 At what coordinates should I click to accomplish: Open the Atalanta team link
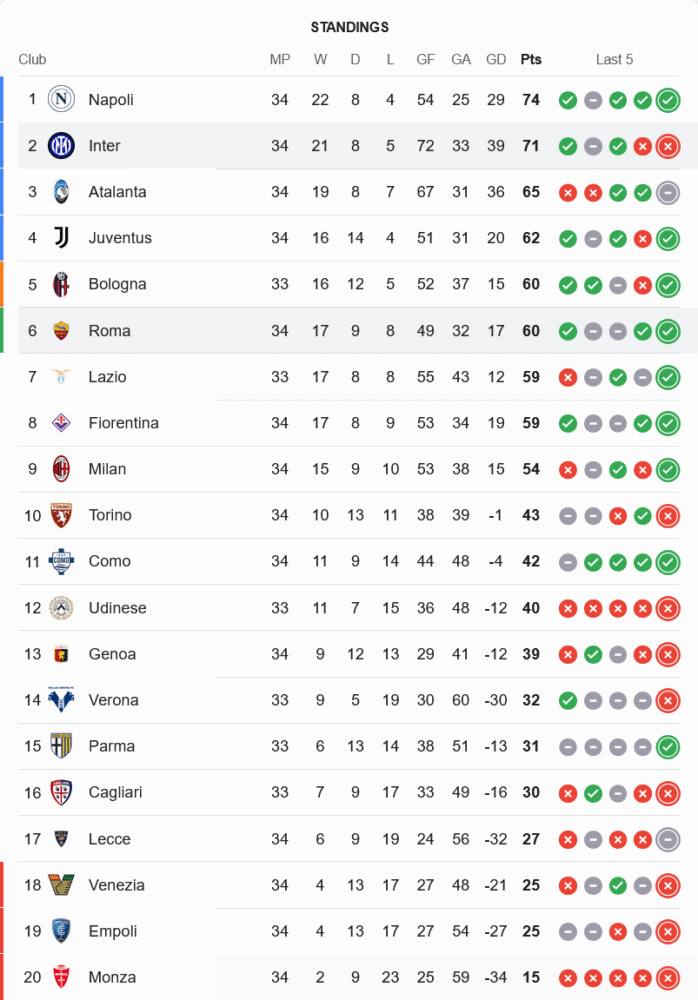point(117,192)
